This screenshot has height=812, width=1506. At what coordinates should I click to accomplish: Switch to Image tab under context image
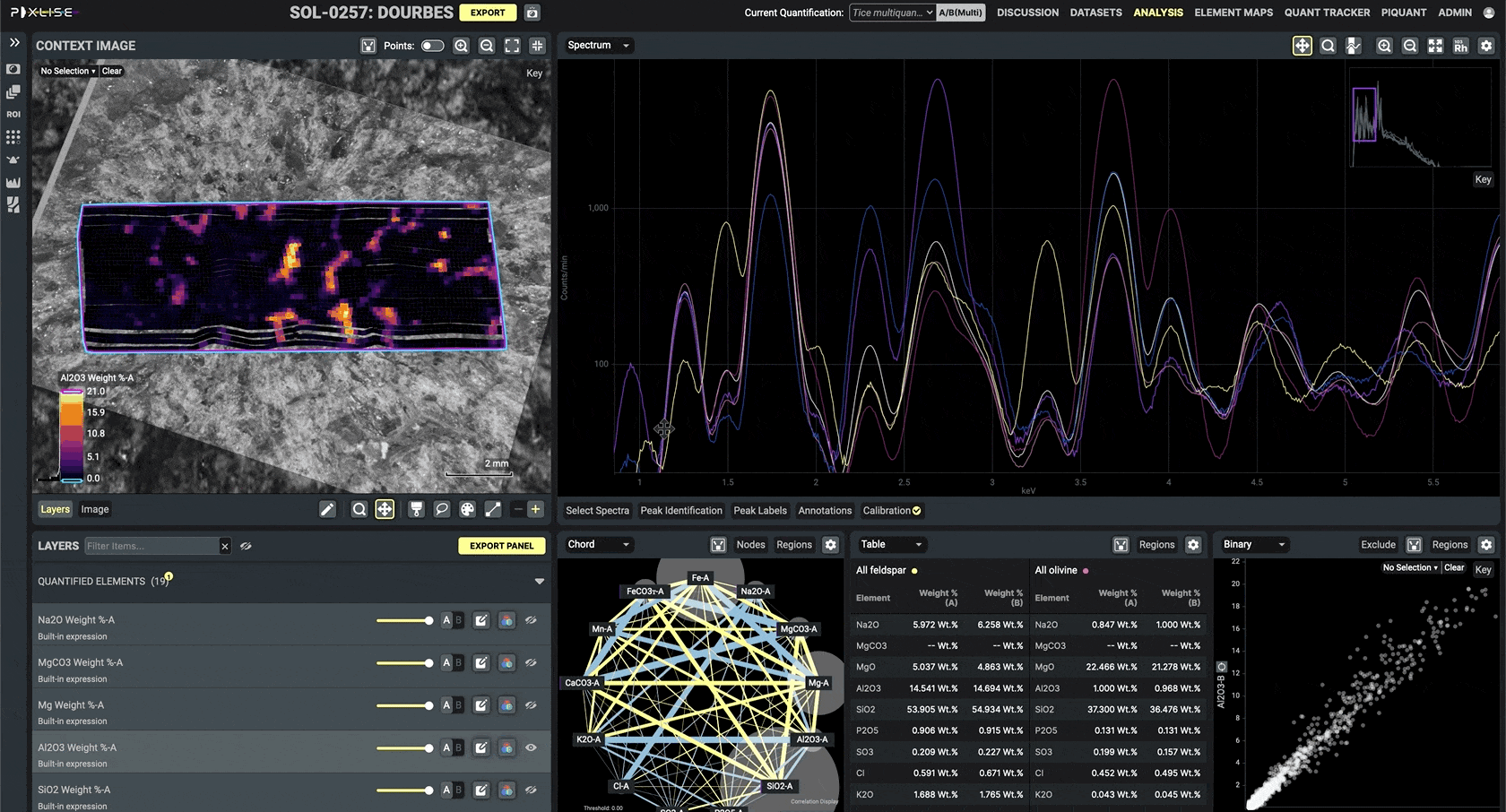click(x=95, y=509)
